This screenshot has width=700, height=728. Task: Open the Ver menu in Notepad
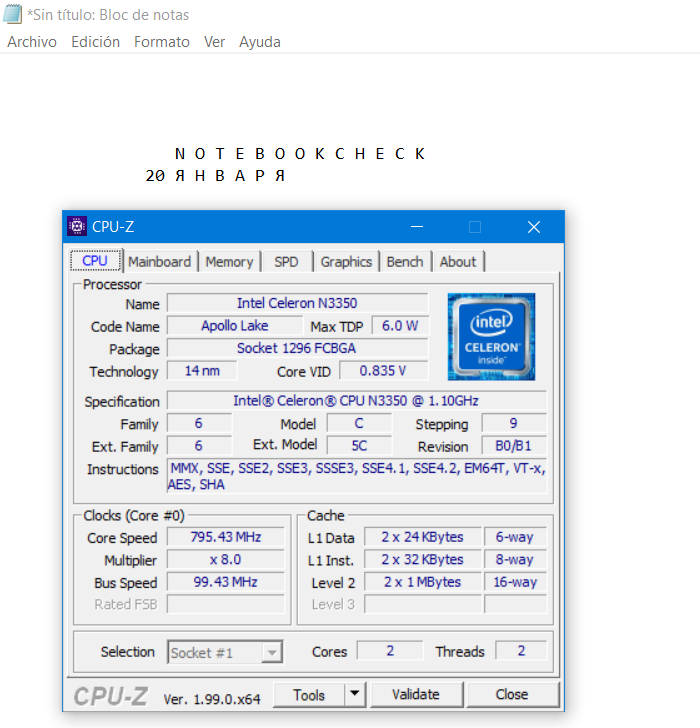[x=214, y=42]
